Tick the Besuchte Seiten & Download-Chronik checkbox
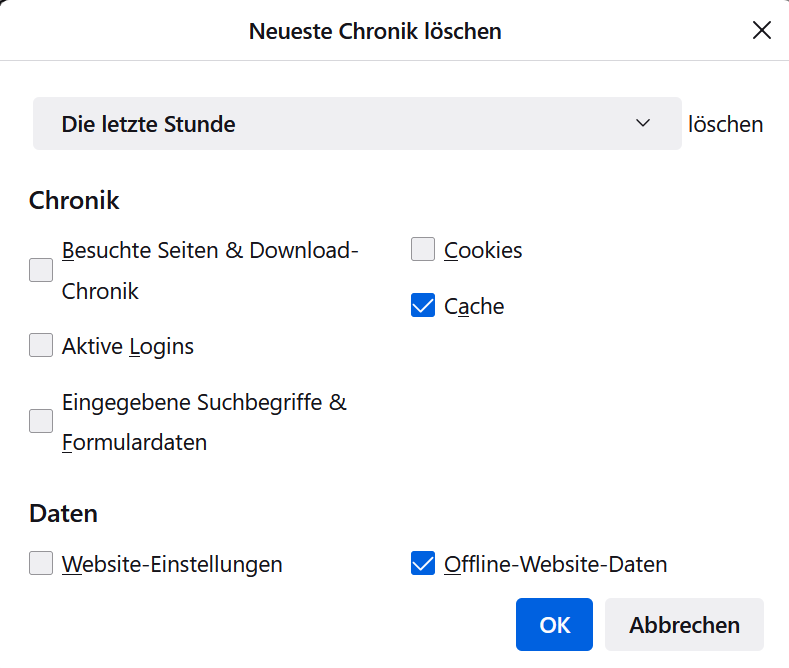 [x=41, y=270]
